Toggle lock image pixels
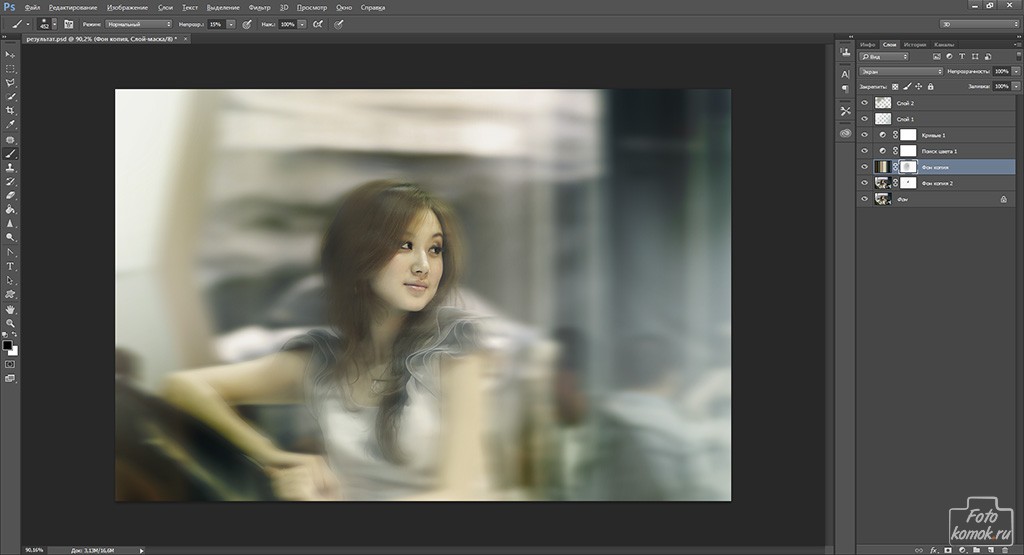The width and height of the screenshot is (1024, 555). click(x=907, y=86)
